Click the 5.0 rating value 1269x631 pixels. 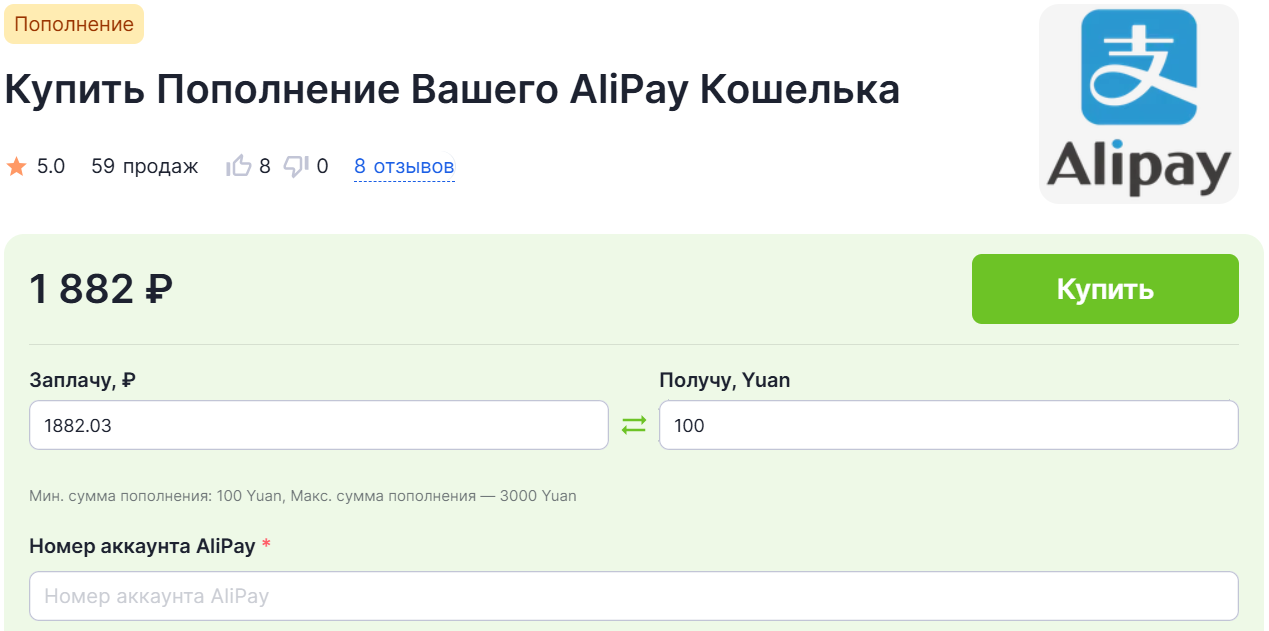[x=51, y=166]
